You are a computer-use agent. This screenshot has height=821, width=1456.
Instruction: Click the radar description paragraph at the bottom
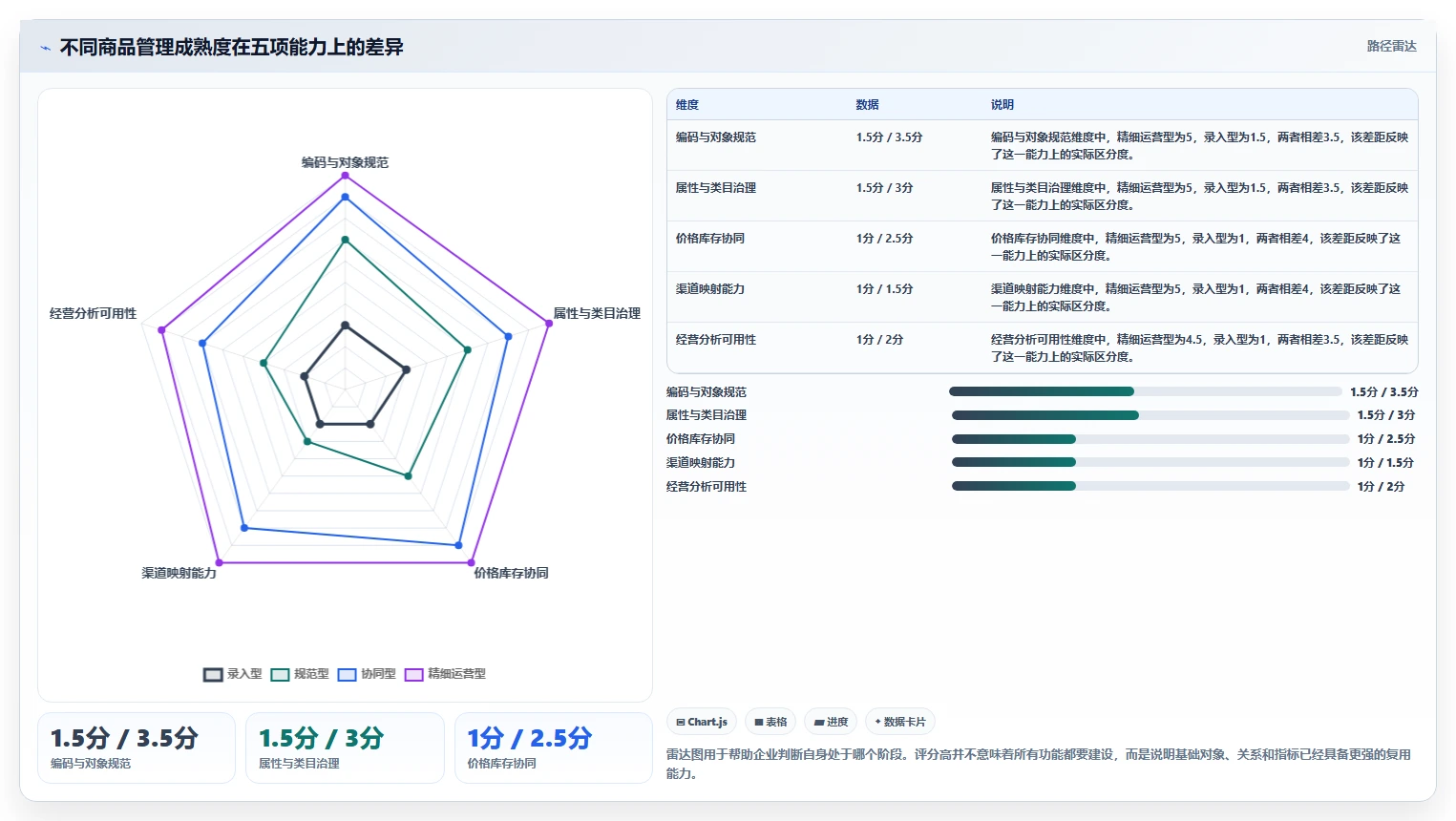click(x=1038, y=764)
